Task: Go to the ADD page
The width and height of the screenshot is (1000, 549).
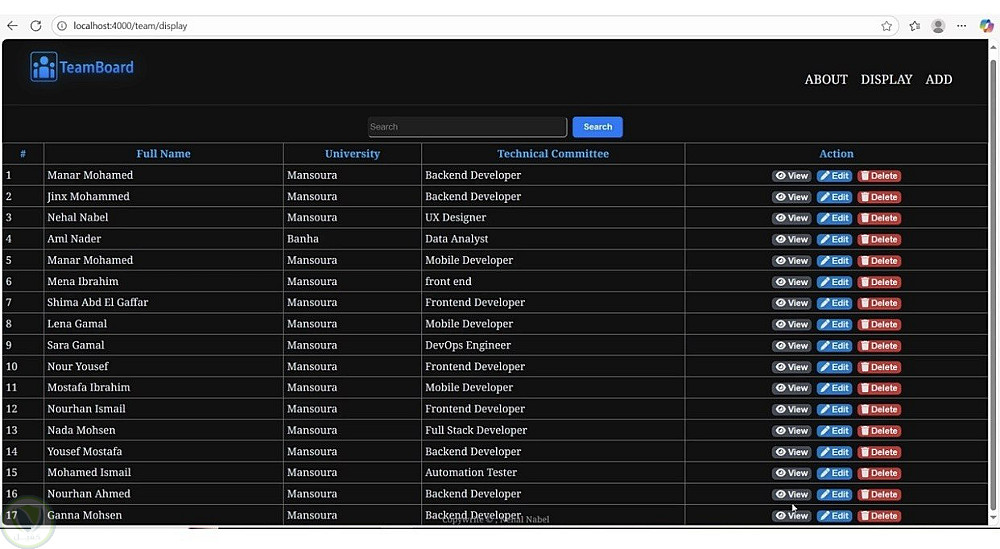Action: click(x=939, y=80)
